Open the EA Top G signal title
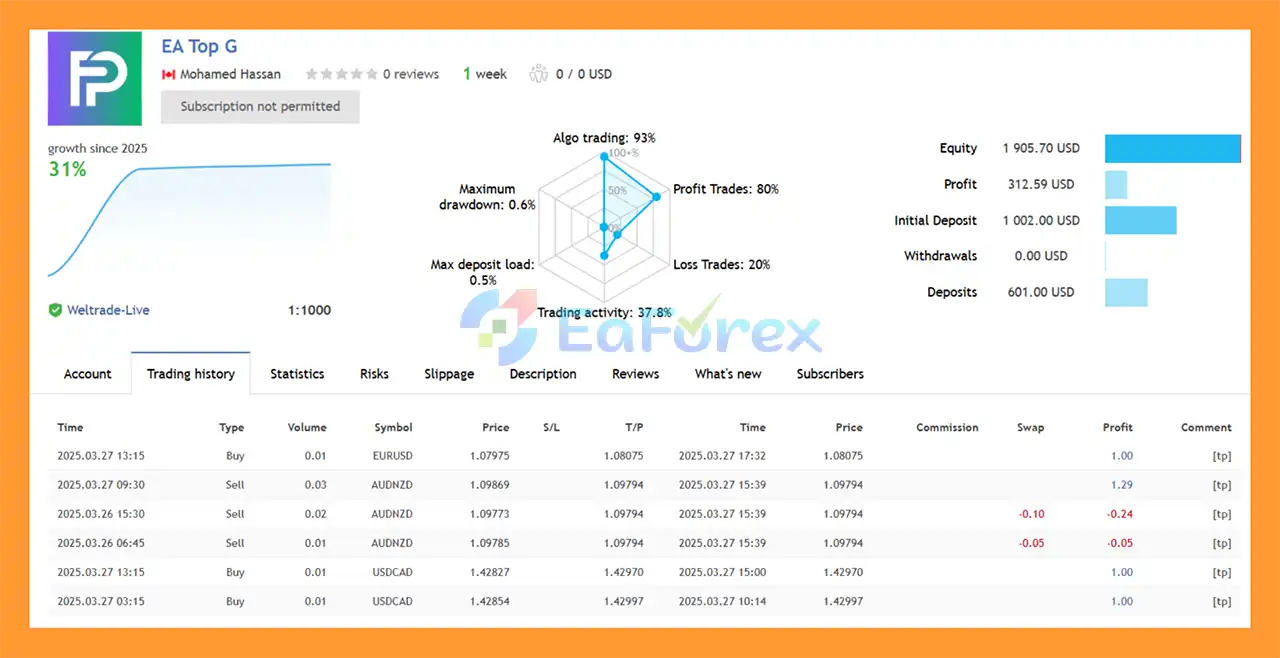The image size is (1280, 658). click(x=199, y=46)
